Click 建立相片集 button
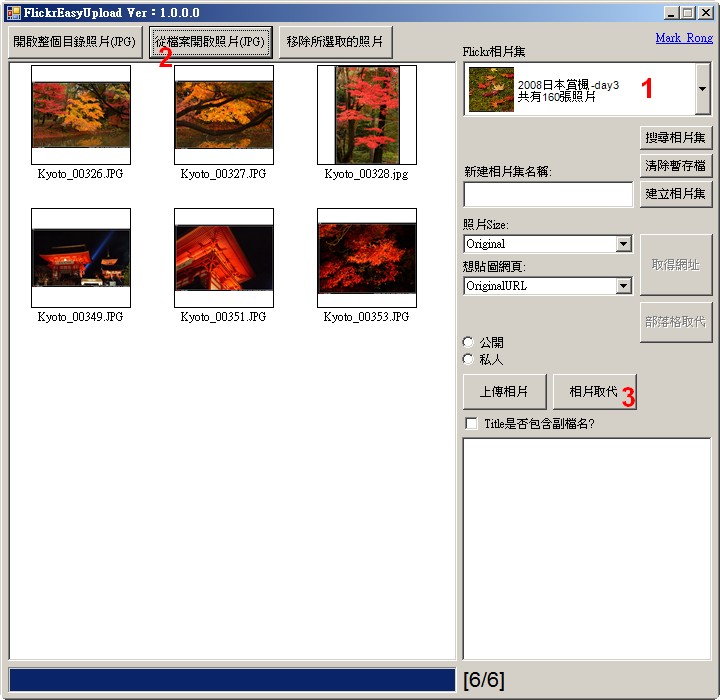Screen dimensions: 720x700 point(675,194)
